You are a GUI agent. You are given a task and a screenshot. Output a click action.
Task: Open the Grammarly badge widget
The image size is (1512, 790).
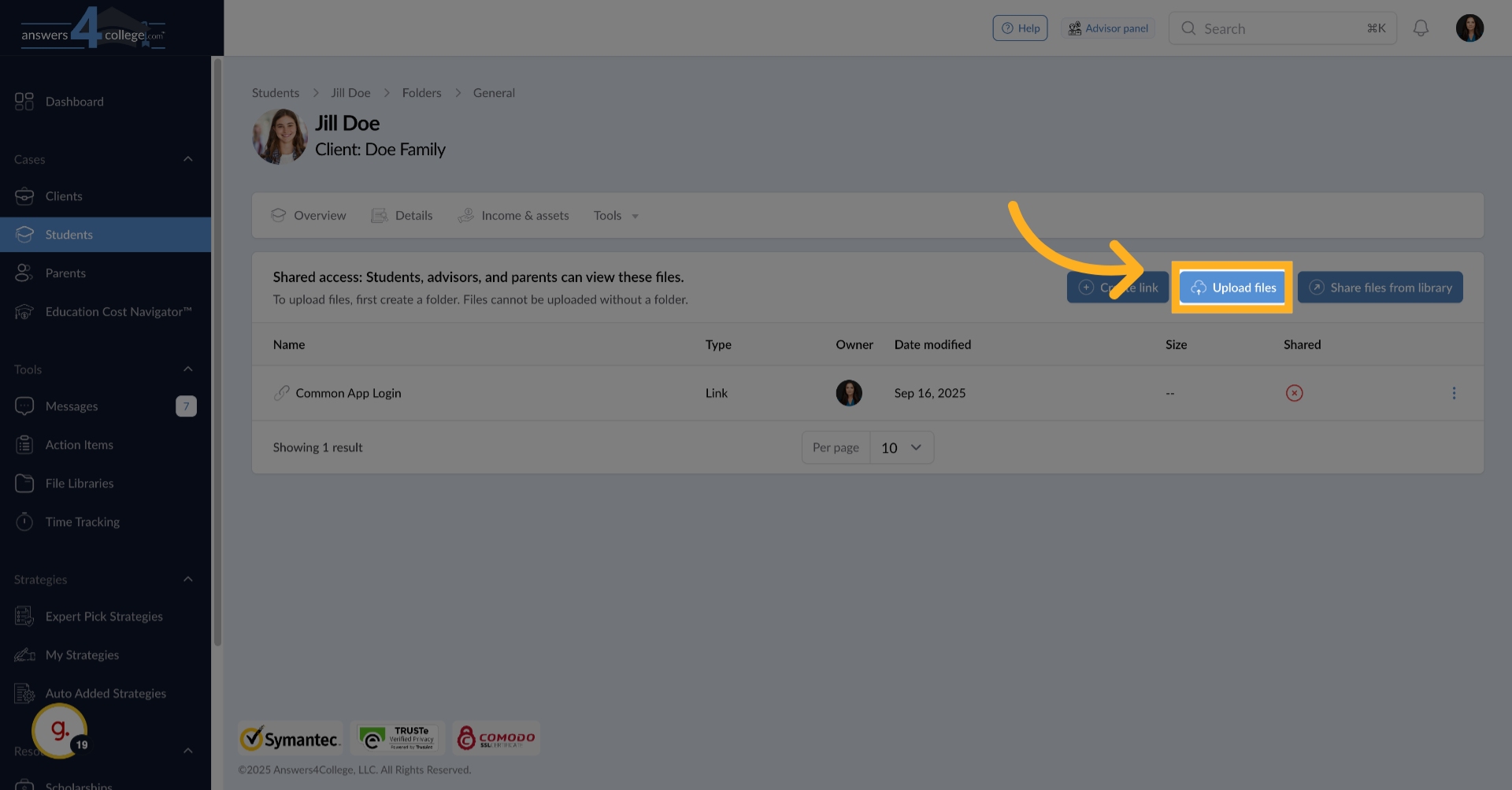coord(60,731)
